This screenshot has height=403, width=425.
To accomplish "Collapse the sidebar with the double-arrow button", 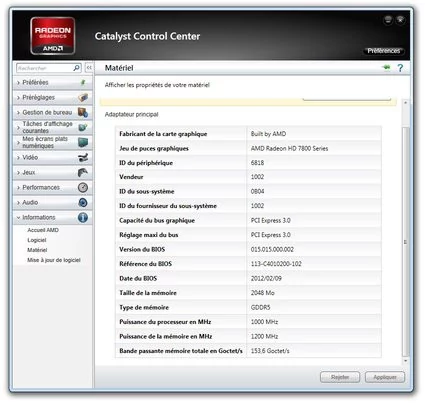I will coord(89,68).
